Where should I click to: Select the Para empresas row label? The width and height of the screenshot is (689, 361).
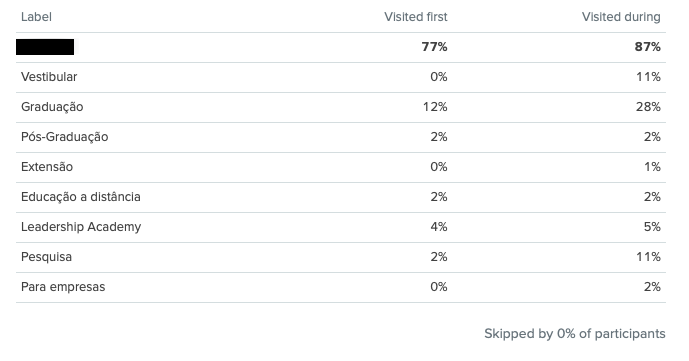63,287
